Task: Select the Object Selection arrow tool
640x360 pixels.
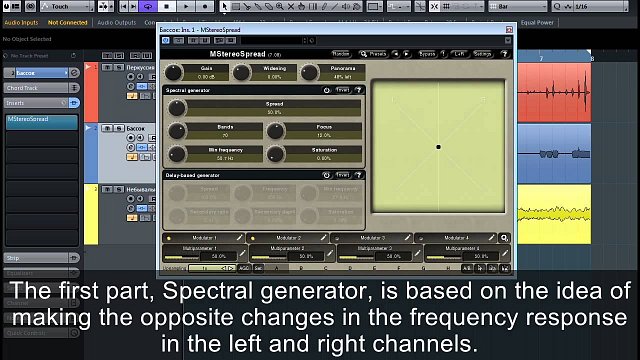Action: 224,6
